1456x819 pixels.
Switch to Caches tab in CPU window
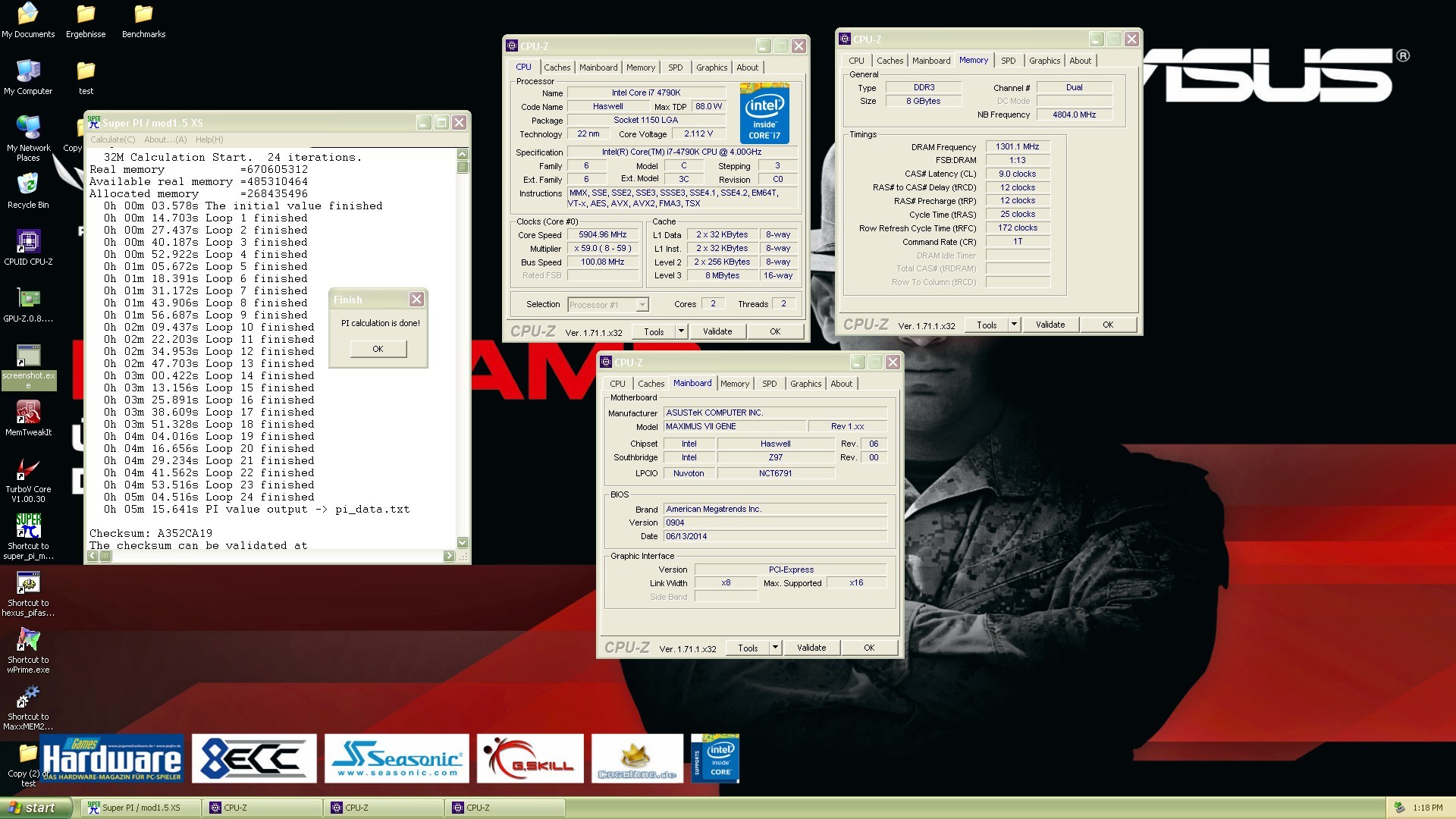[x=557, y=67]
